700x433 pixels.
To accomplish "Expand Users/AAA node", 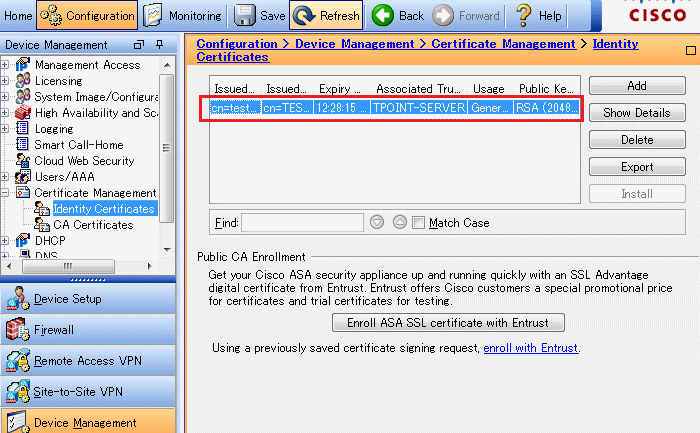I will coord(5,177).
